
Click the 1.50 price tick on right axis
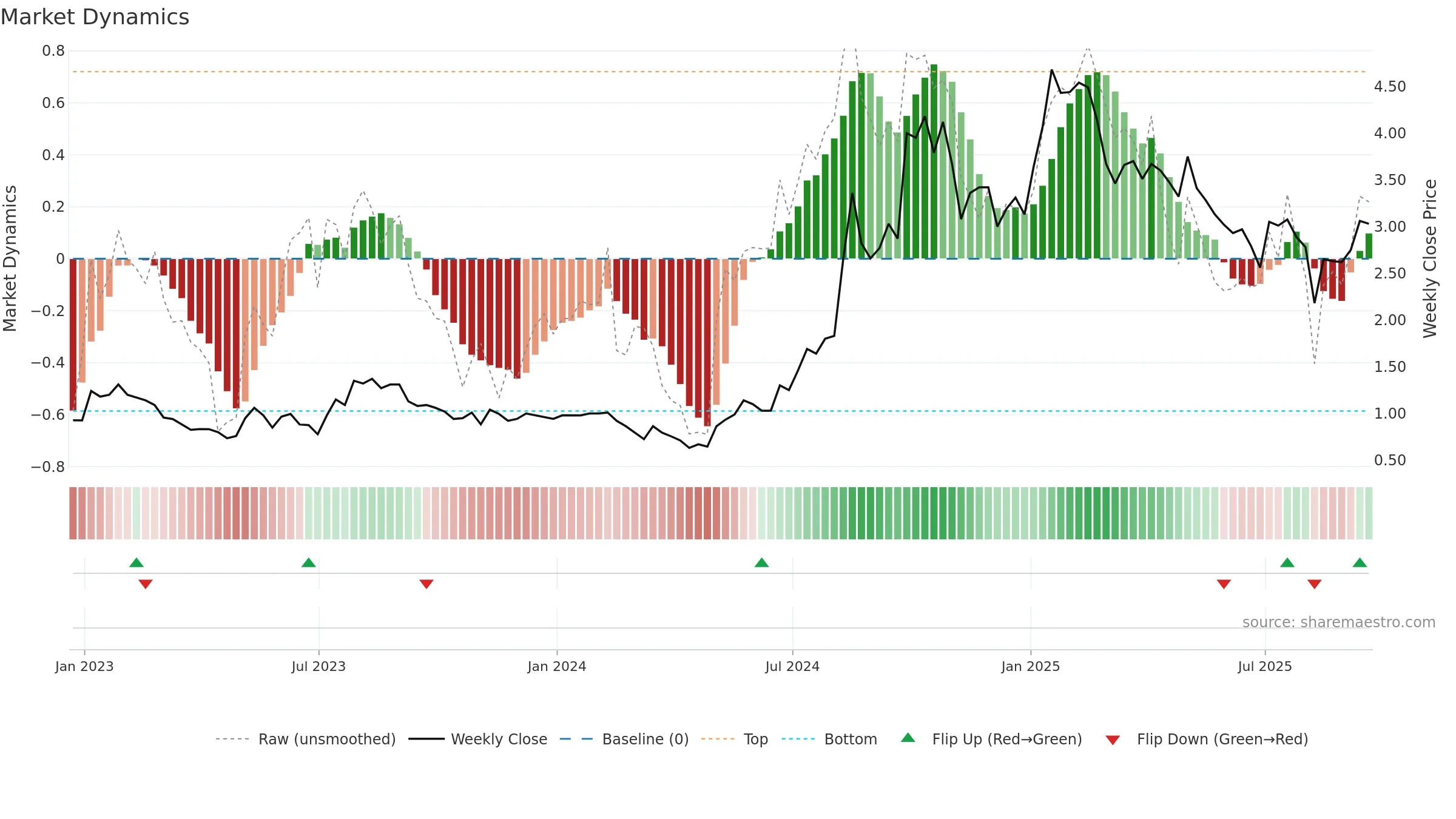coord(1390,367)
